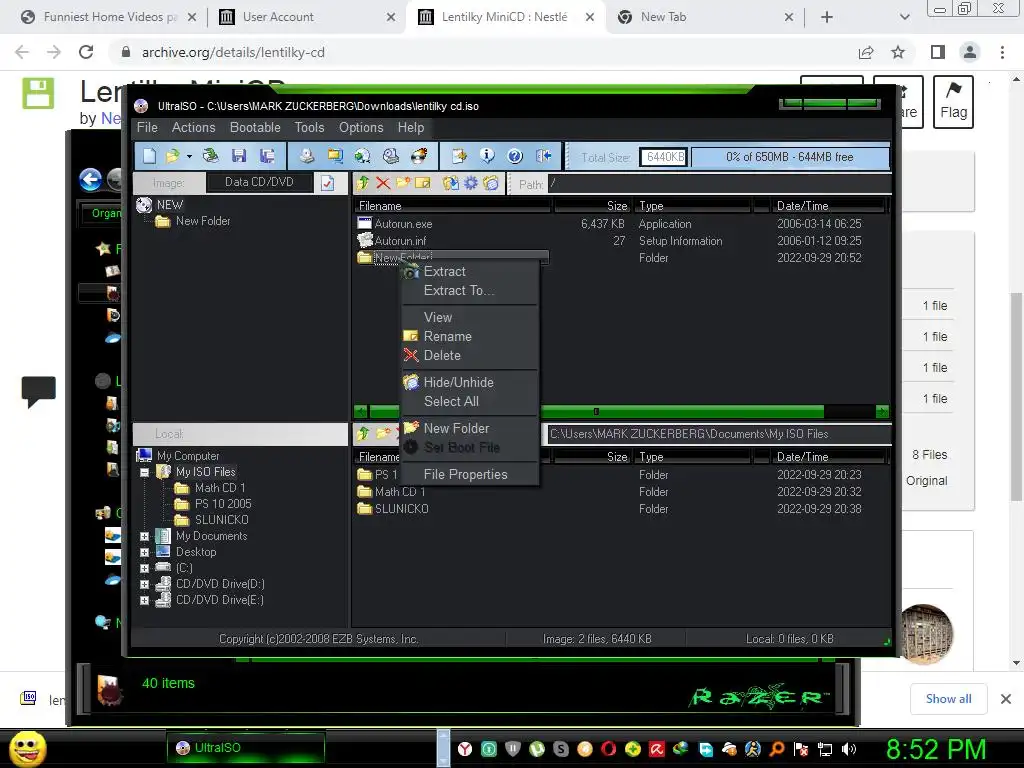Click the New Folder icon in image toolbar

click(x=403, y=183)
